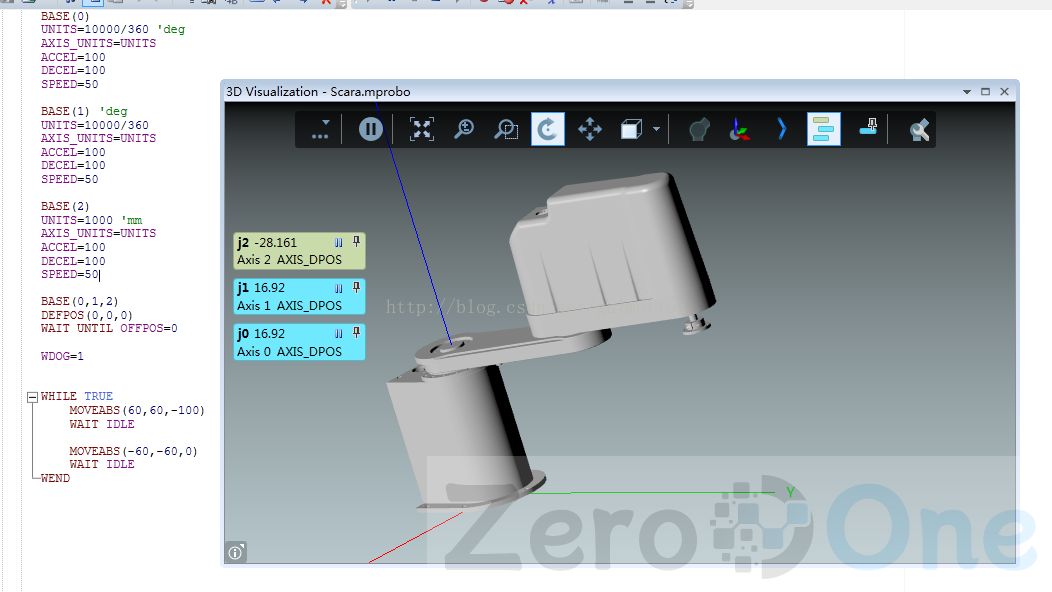Click the info icon in visualization corner
This screenshot has height=592, width=1052.
click(235, 552)
